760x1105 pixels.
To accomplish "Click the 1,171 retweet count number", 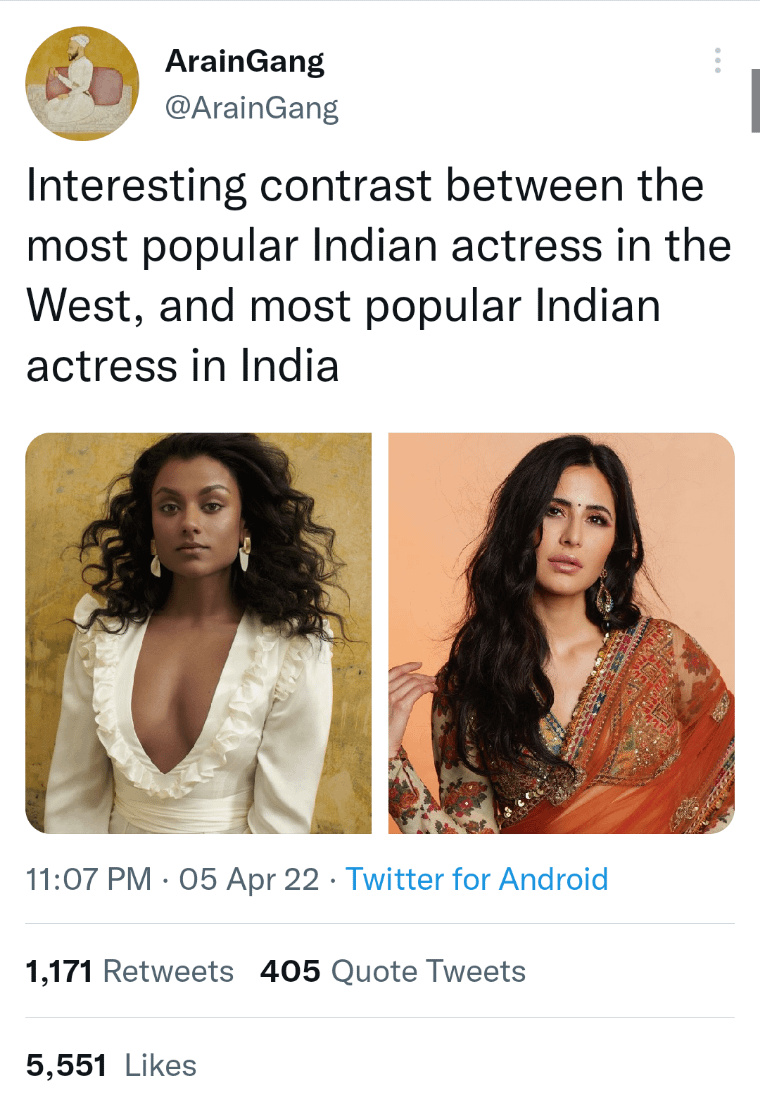I will click(x=59, y=971).
